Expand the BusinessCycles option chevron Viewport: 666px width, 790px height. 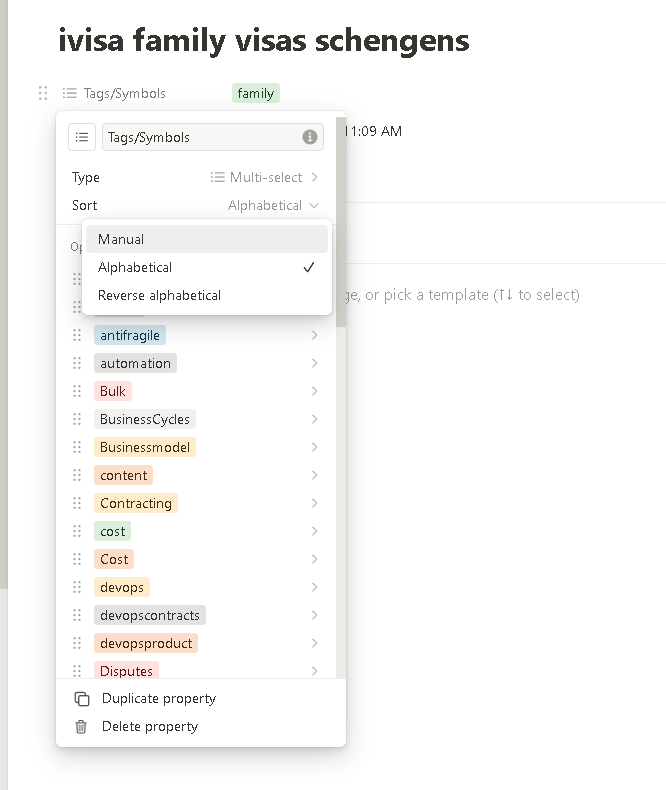(314, 419)
